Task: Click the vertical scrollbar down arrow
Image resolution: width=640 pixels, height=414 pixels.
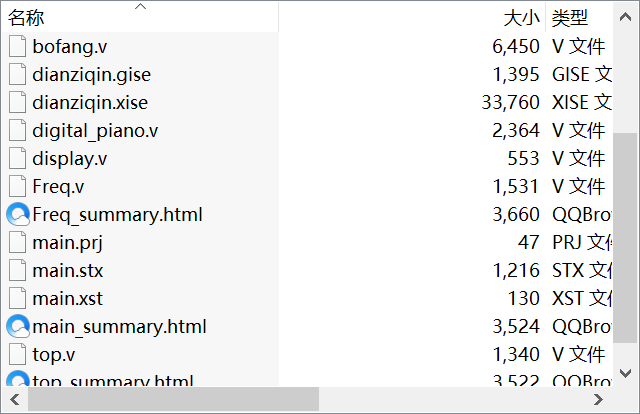Action: point(625,370)
